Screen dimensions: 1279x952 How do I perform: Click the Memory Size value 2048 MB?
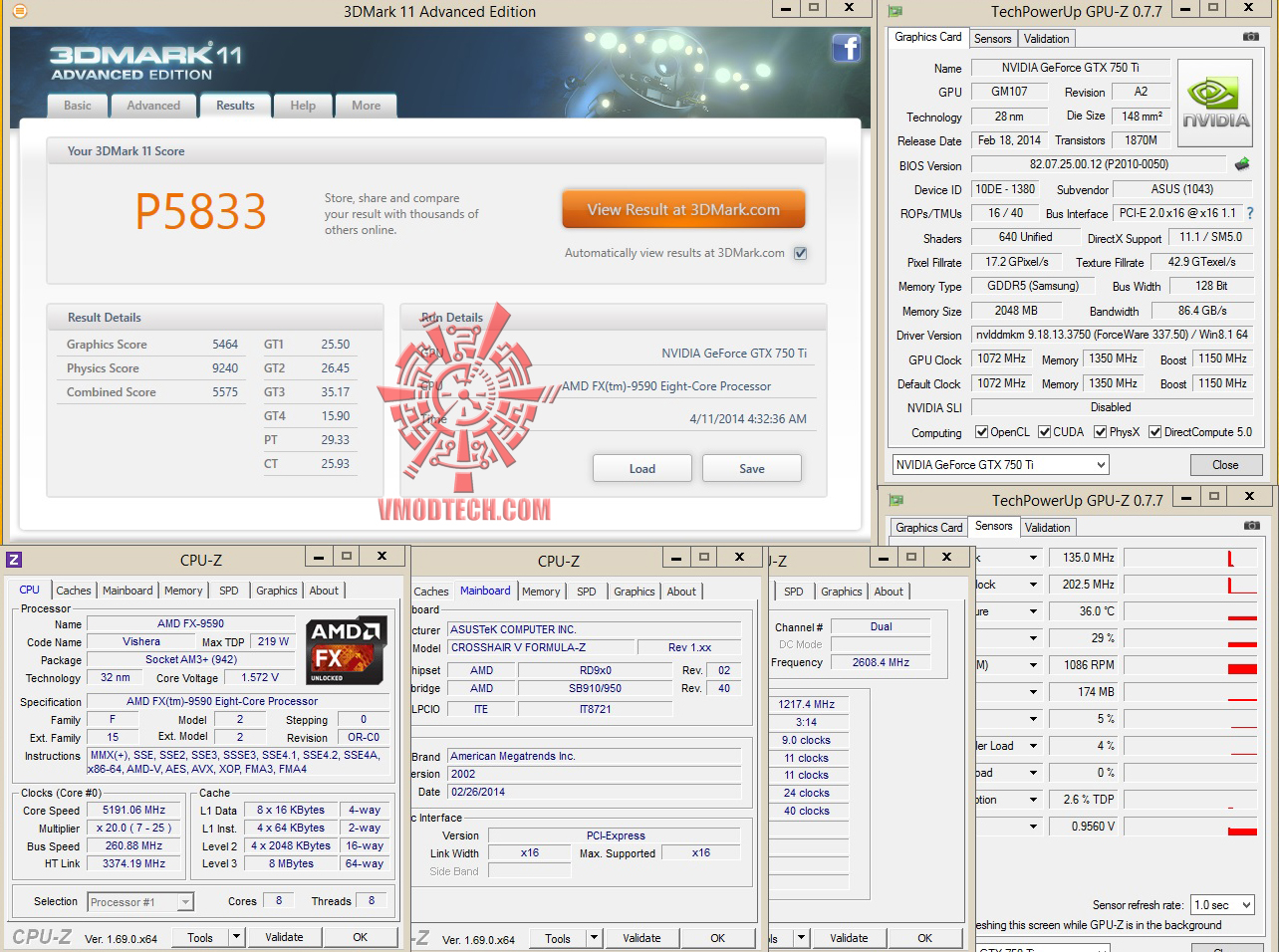pyautogui.click(x=1016, y=311)
